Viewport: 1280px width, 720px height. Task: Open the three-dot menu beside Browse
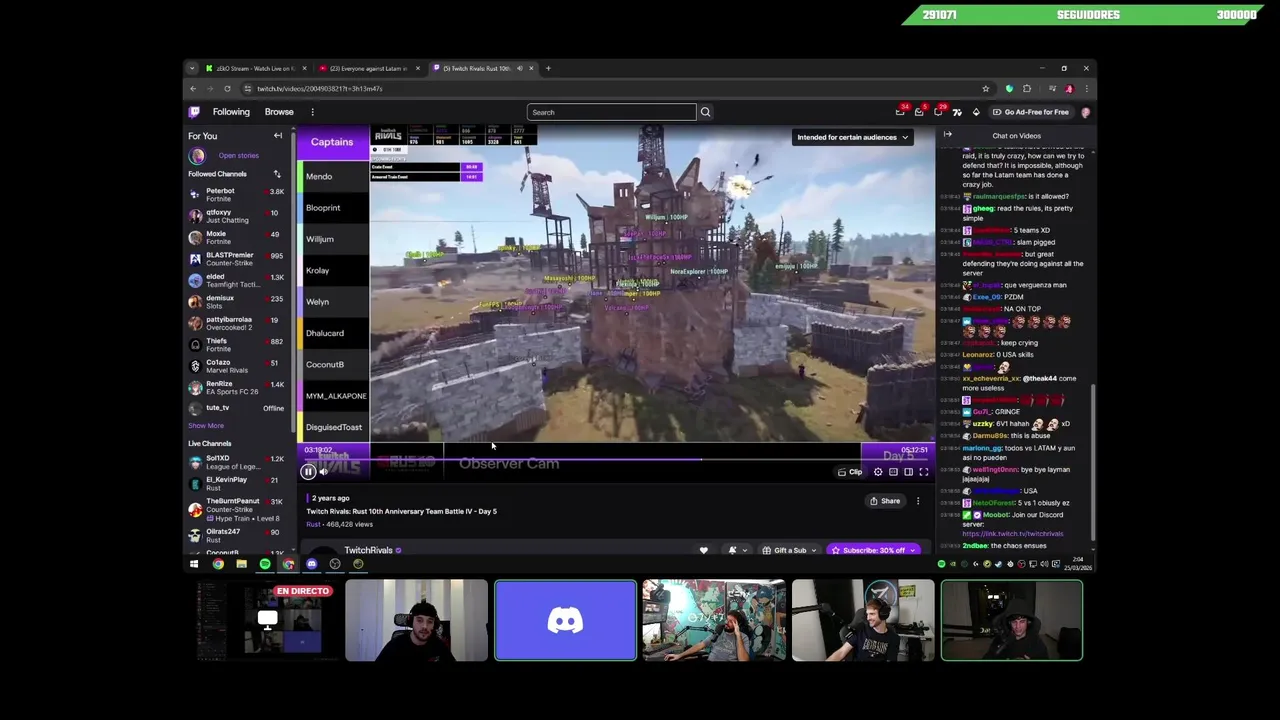(x=312, y=112)
